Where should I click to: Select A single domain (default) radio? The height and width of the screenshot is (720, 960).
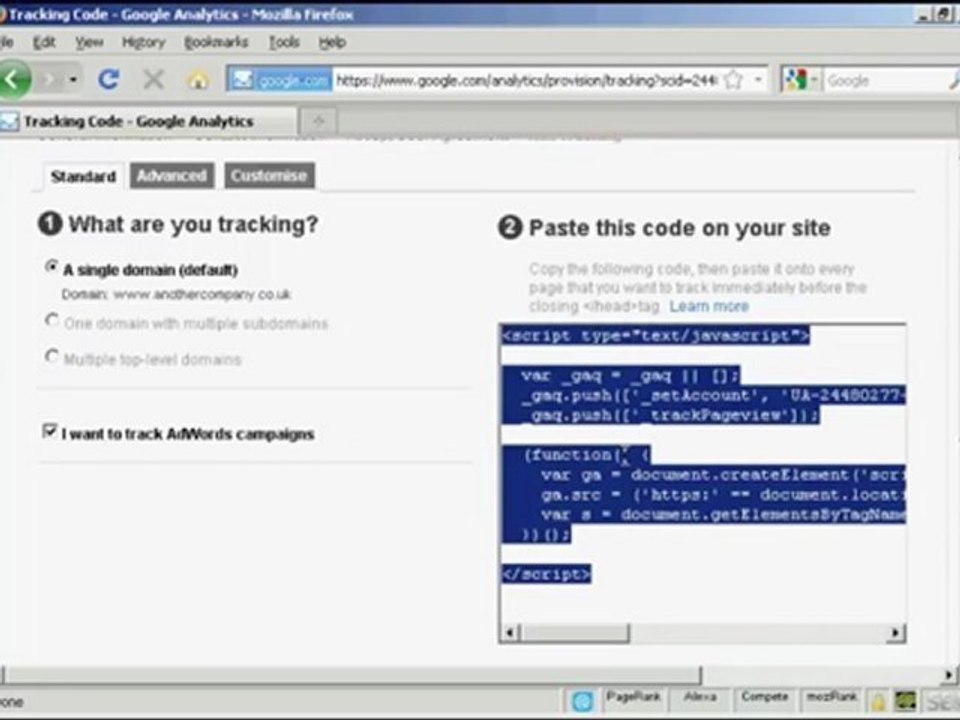[x=51, y=267]
